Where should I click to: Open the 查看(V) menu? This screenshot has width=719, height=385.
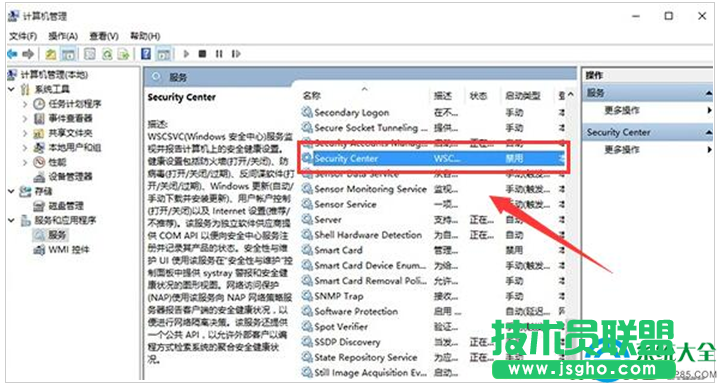pos(104,36)
